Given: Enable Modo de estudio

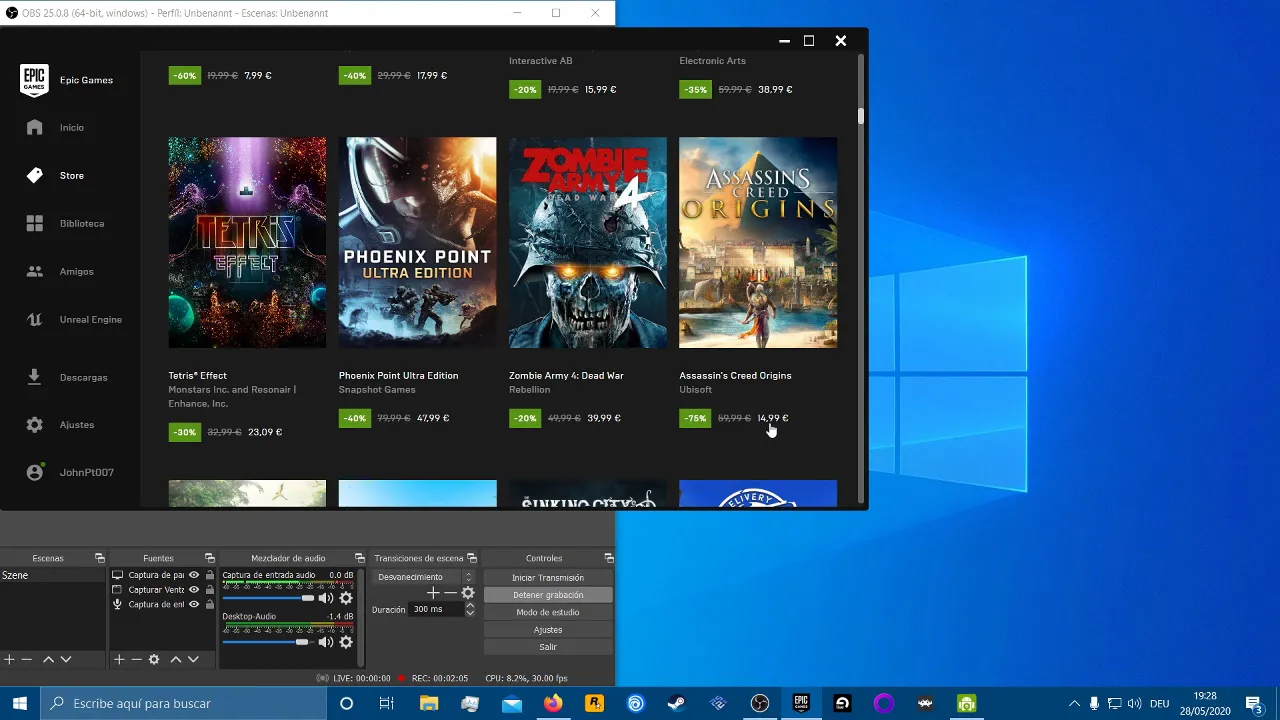Looking at the screenshot, I should [548, 612].
